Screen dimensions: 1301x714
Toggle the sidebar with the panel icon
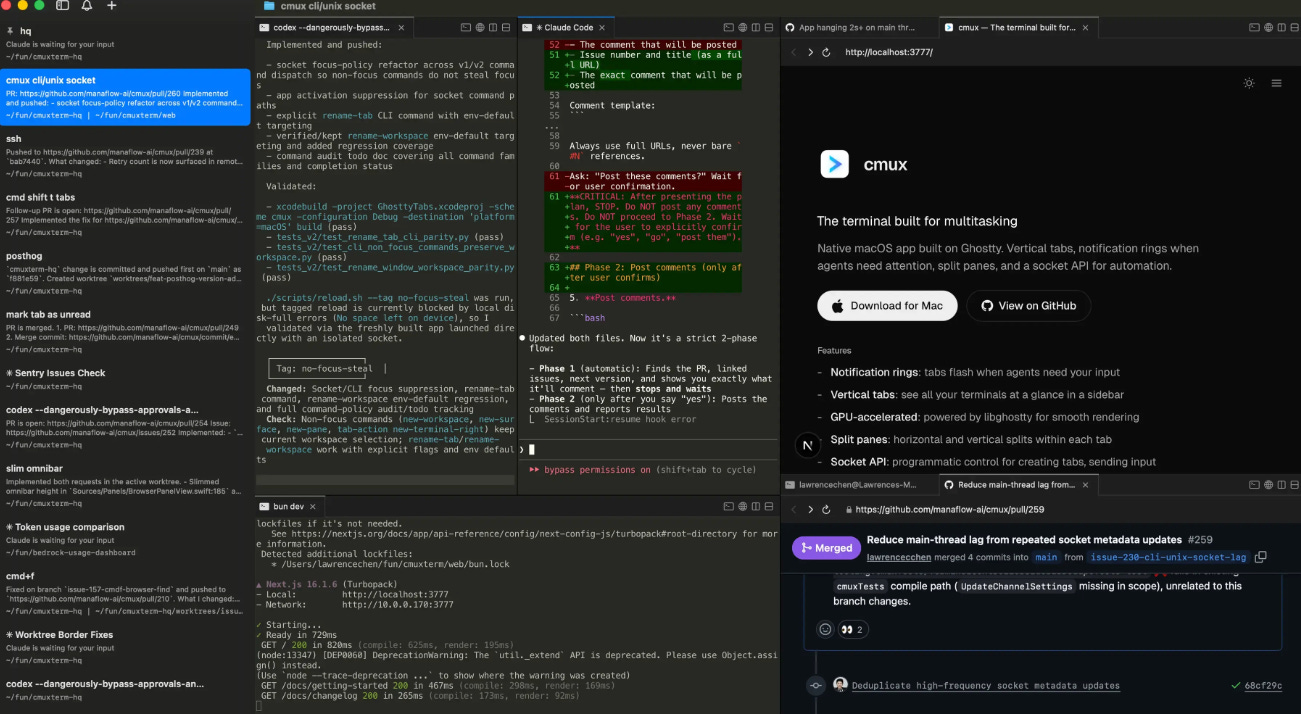point(63,6)
